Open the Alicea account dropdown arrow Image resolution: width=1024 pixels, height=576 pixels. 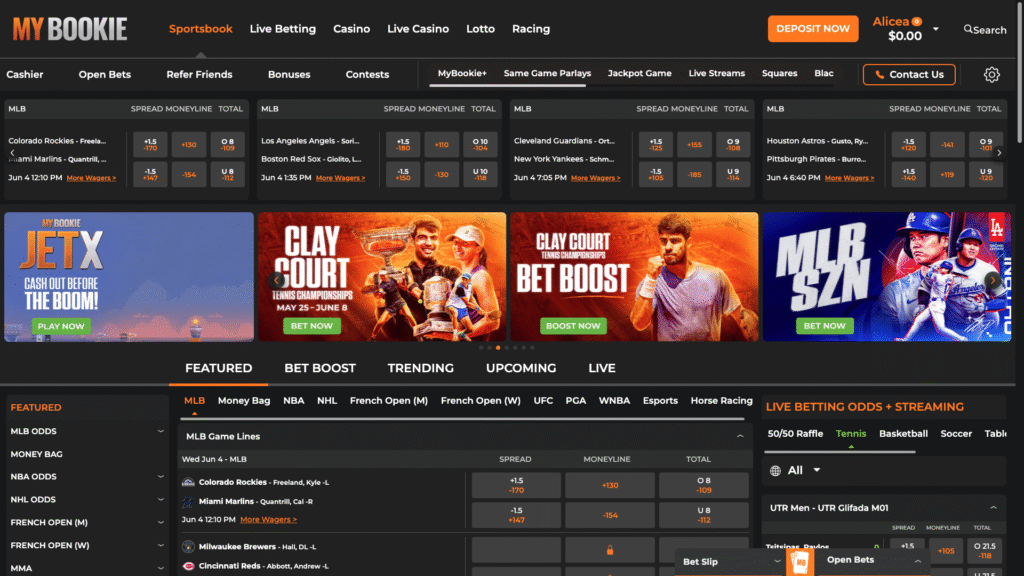pyautogui.click(x=936, y=29)
